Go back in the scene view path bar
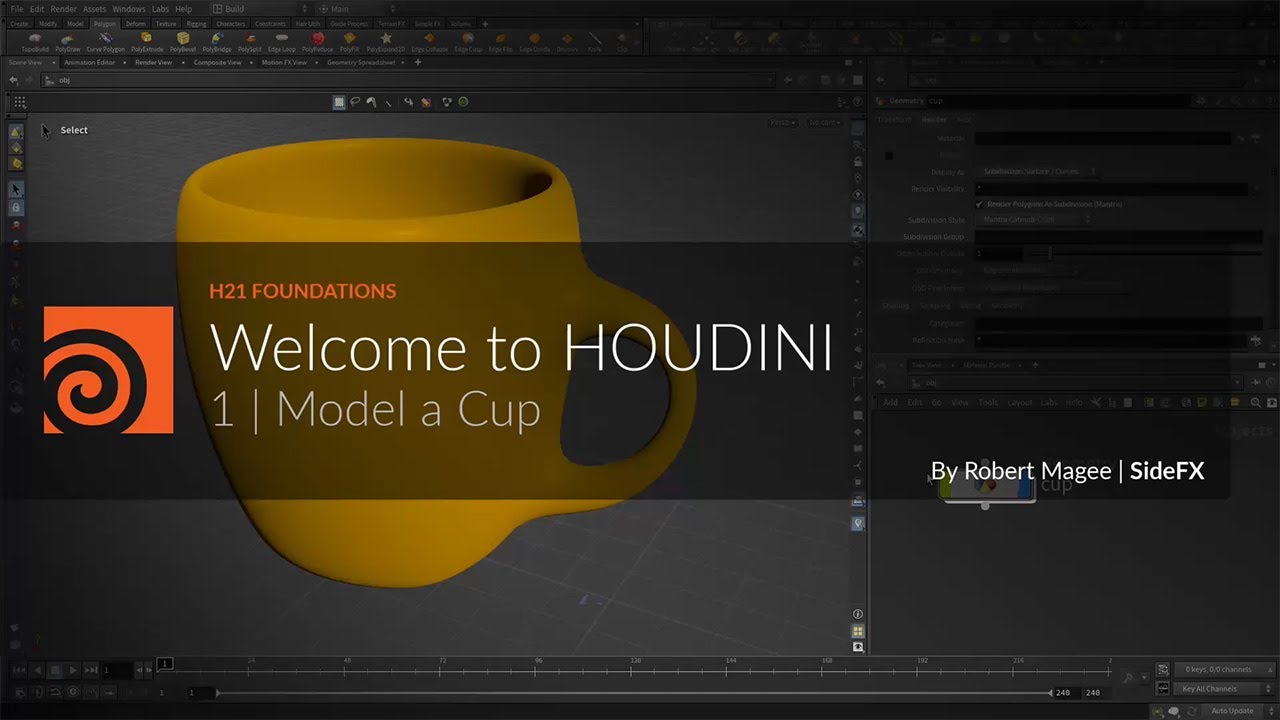Image resolution: width=1280 pixels, height=720 pixels. [13, 80]
